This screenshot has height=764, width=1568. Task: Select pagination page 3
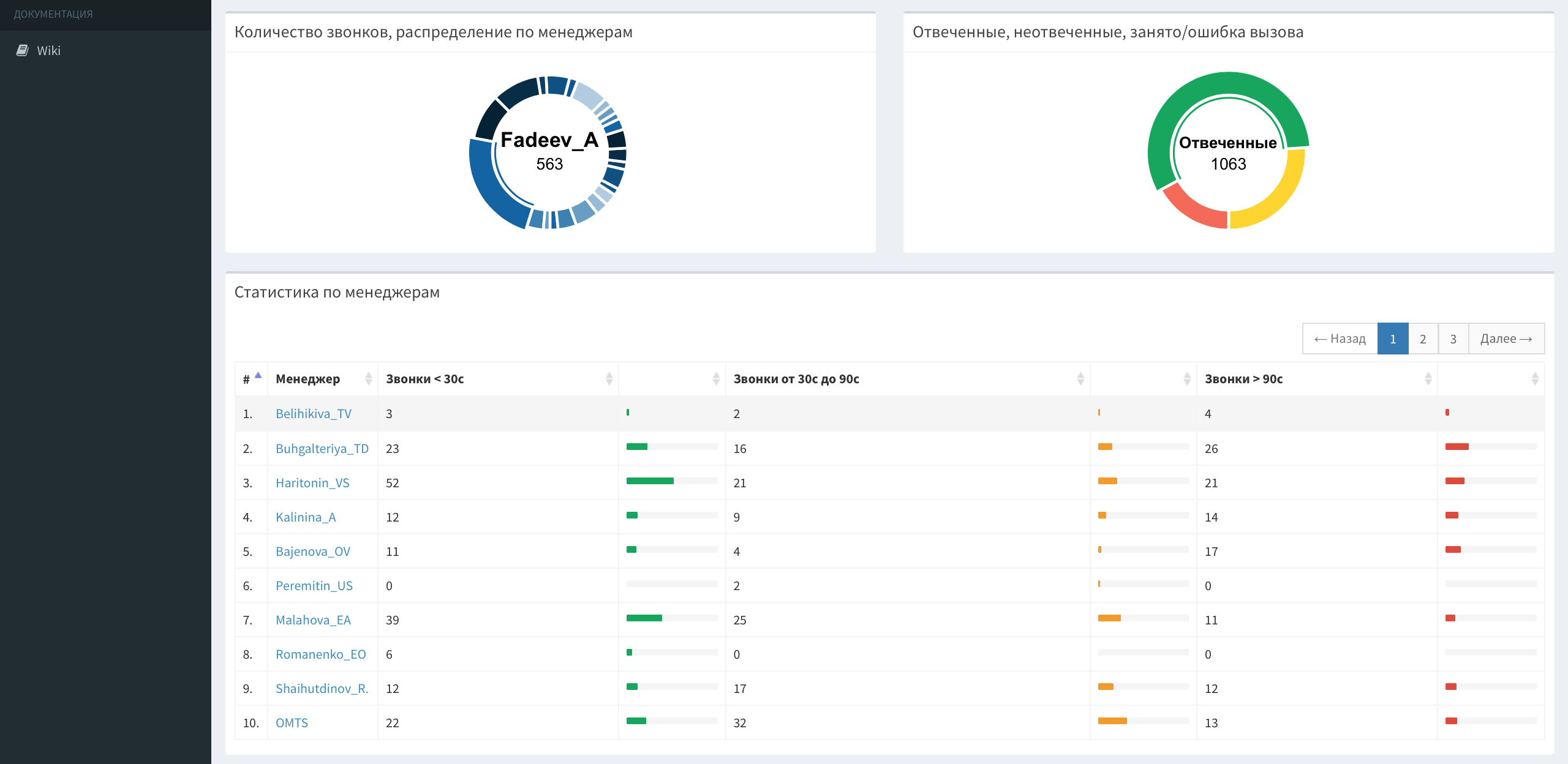click(x=1453, y=339)
